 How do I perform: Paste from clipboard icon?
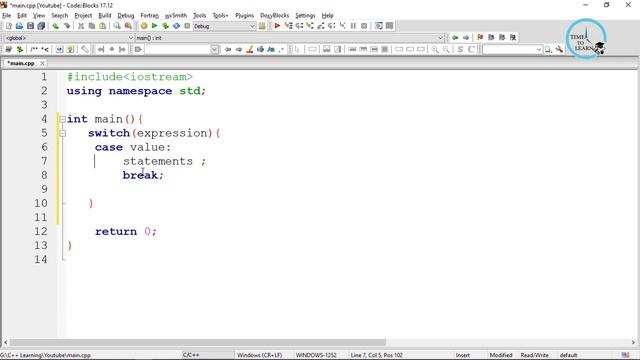tap(102, 26)
